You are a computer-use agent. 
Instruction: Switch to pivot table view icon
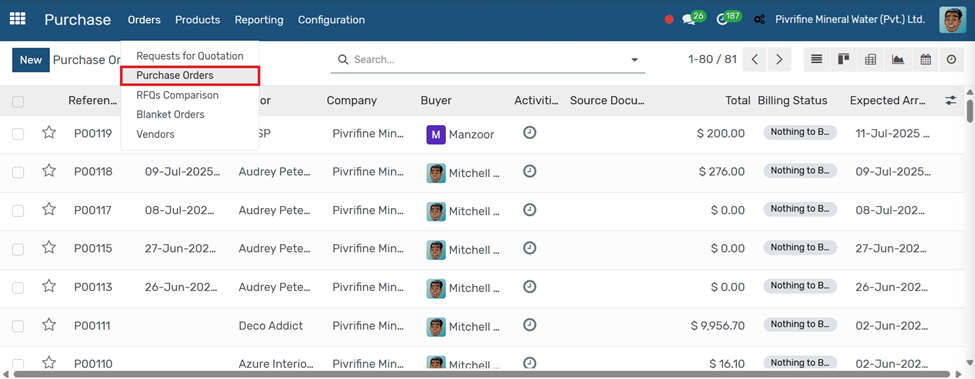click(871, 60)
